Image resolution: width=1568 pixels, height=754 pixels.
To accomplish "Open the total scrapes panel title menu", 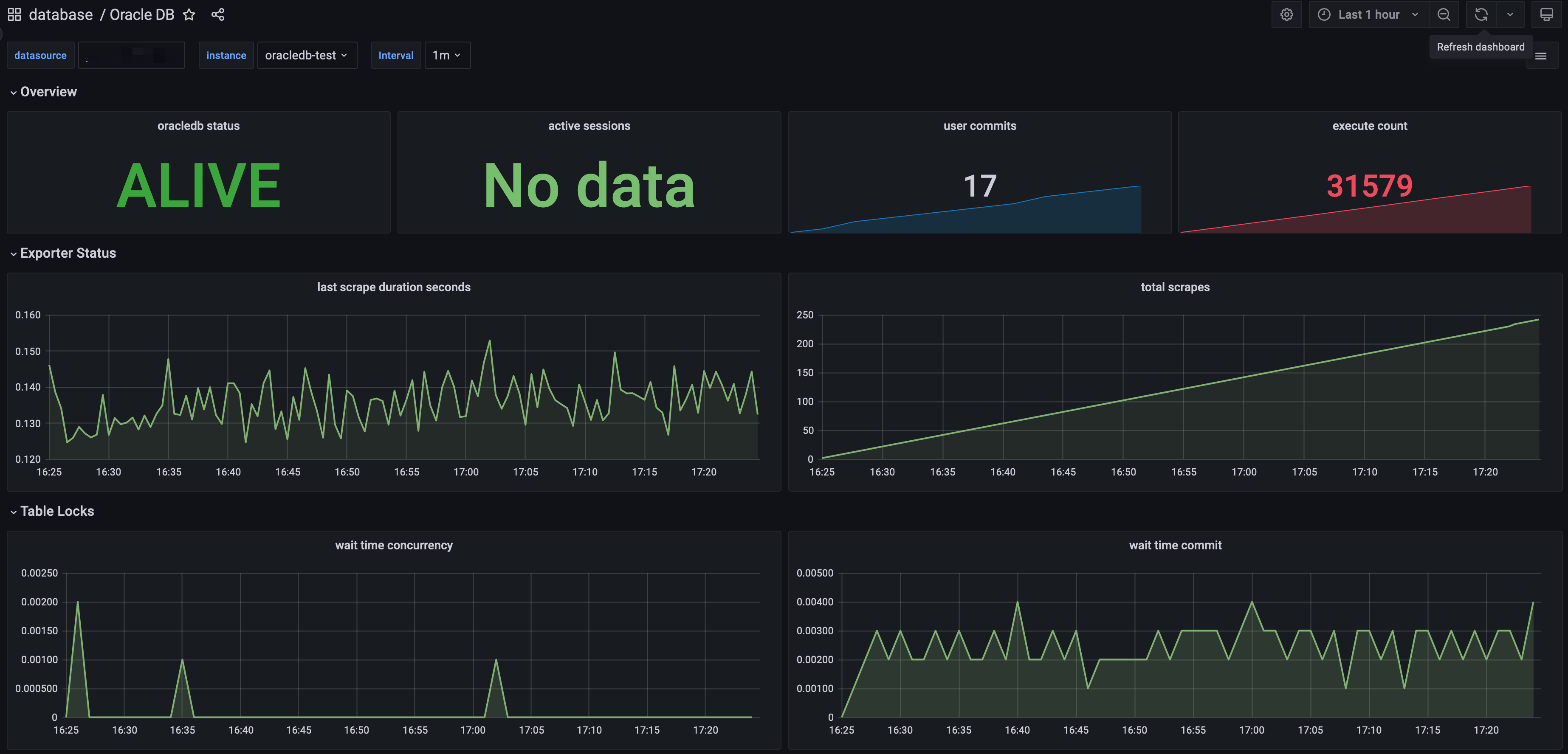I will 1175,287.
